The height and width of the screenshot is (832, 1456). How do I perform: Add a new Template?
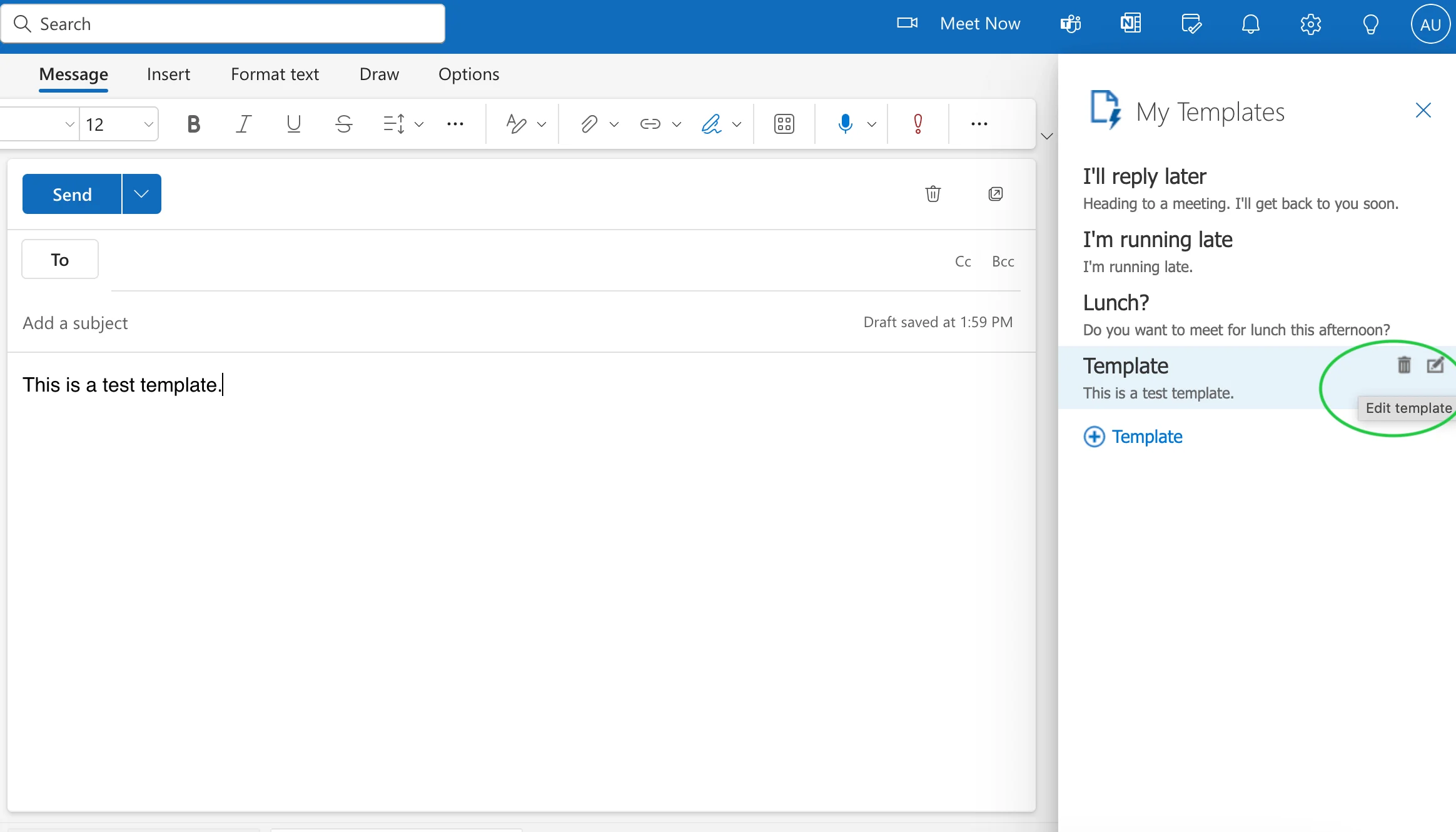point(1133,437)
